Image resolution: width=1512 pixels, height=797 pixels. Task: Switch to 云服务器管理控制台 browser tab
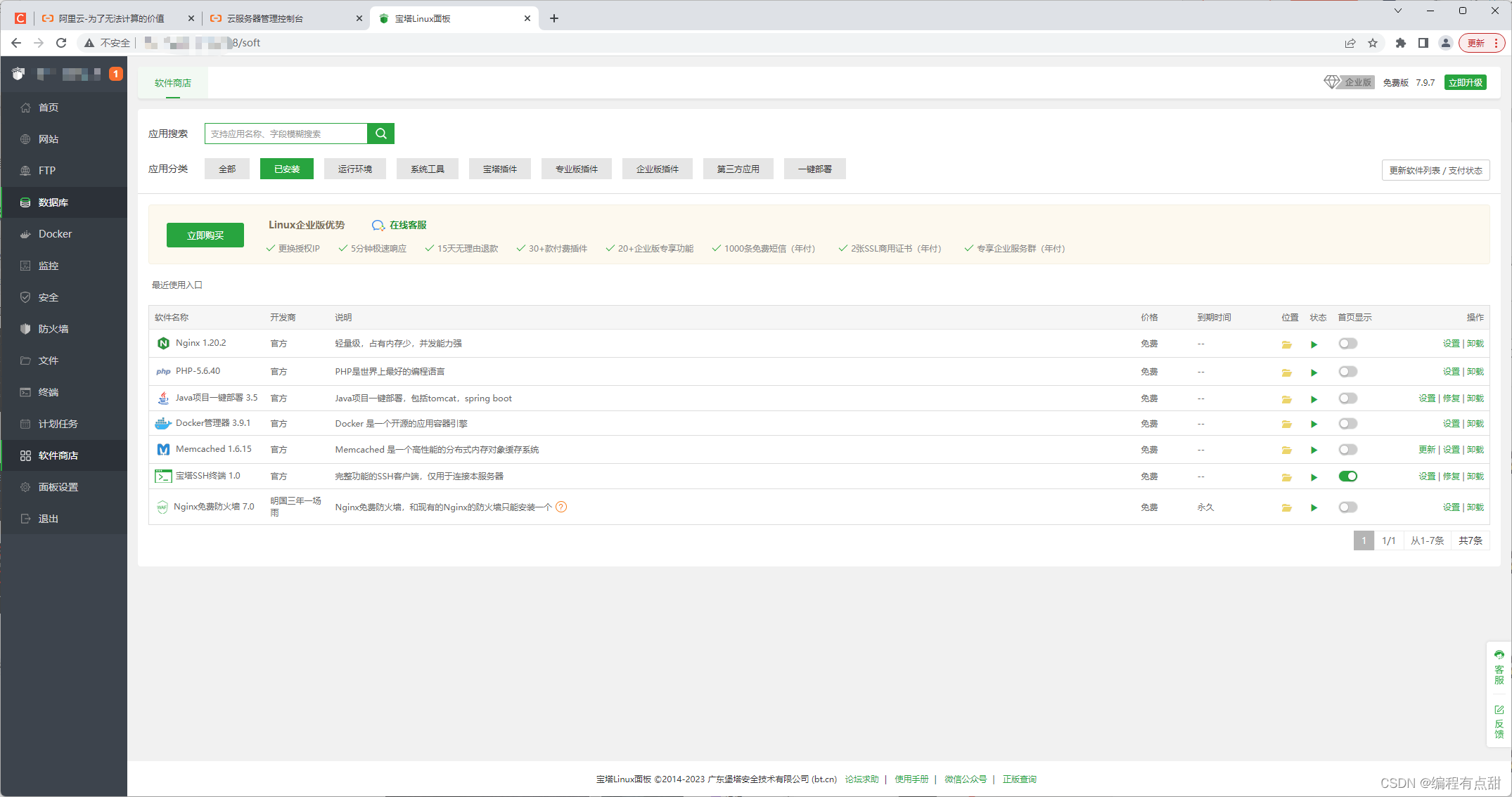[x=285, y=18]
